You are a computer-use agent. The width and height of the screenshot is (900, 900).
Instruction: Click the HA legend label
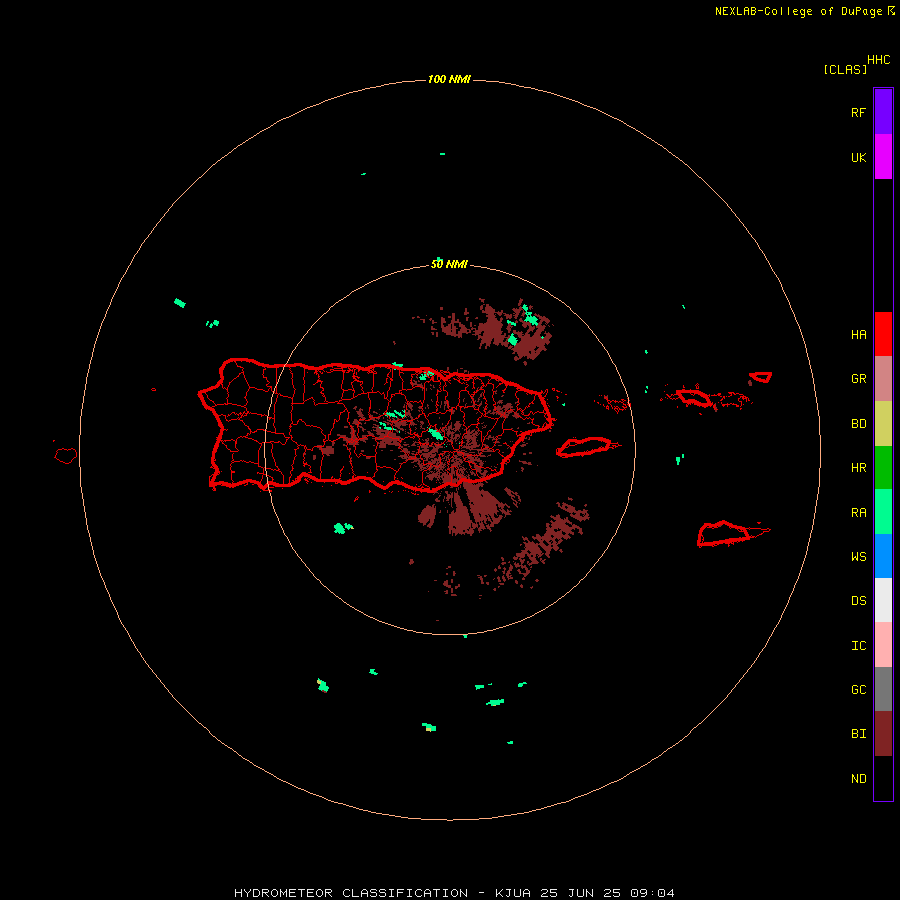tap(858, 335)
